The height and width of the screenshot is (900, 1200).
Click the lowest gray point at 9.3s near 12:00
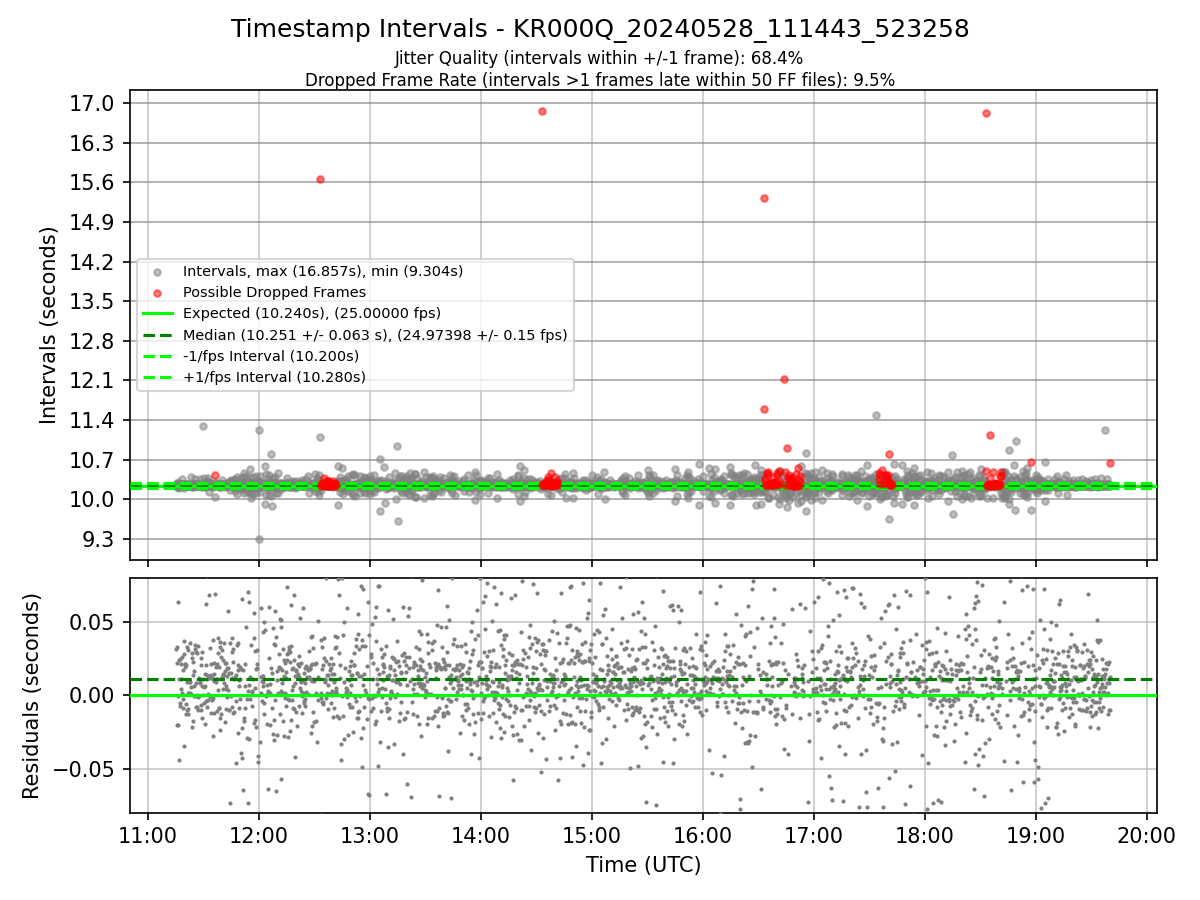259,539
